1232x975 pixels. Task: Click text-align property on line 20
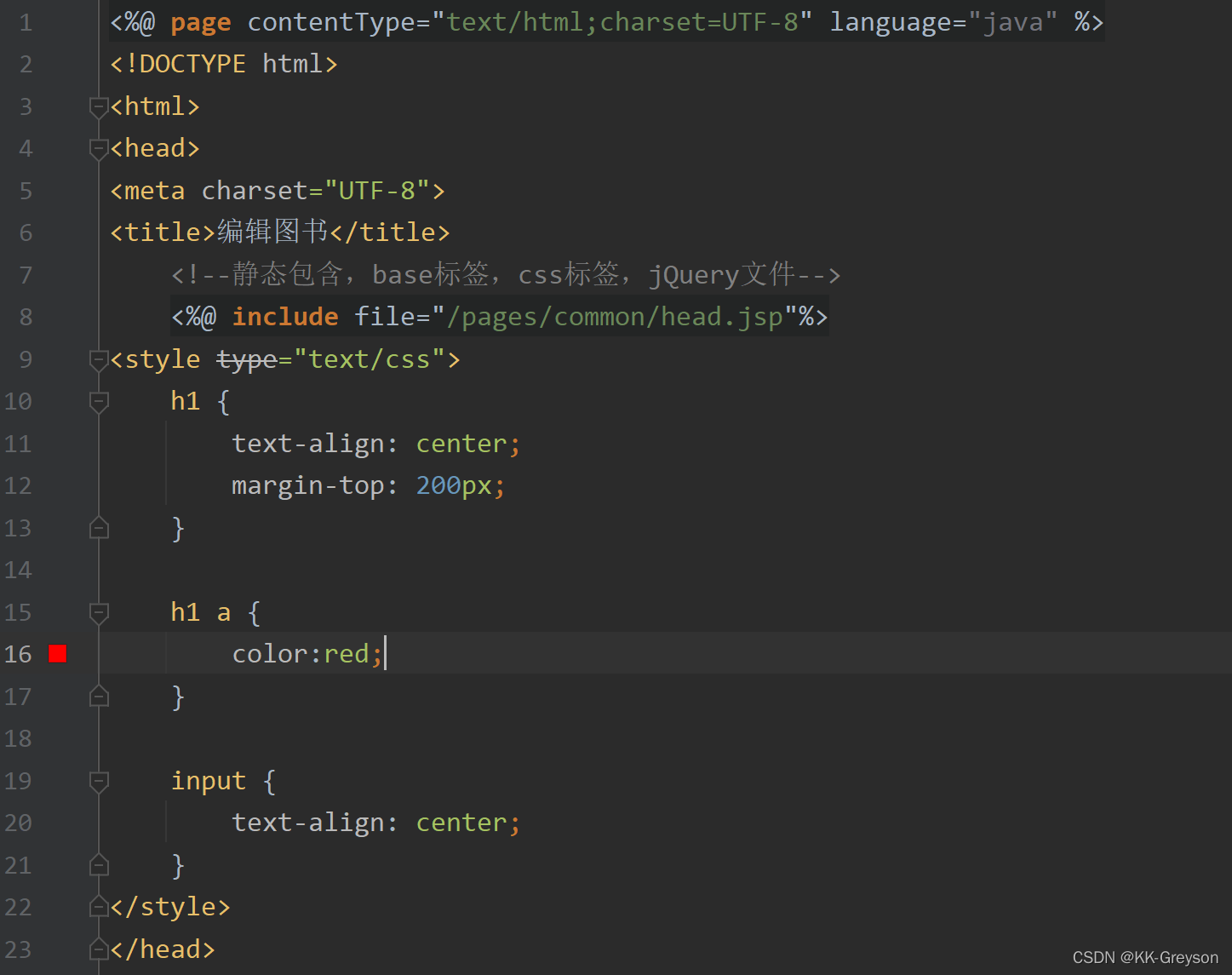point(308,823)
